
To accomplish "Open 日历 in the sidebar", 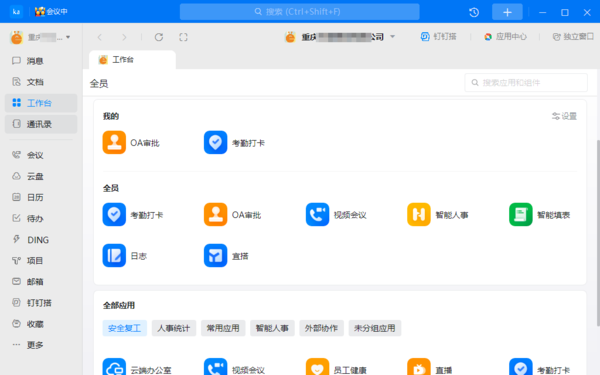I will 41,197.
